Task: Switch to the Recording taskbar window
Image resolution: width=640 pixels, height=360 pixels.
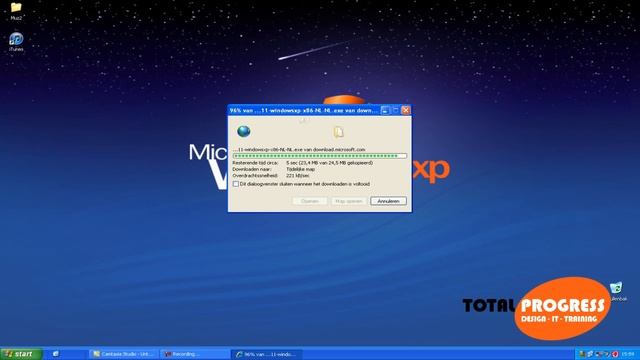Action: [x=194, y=354]
